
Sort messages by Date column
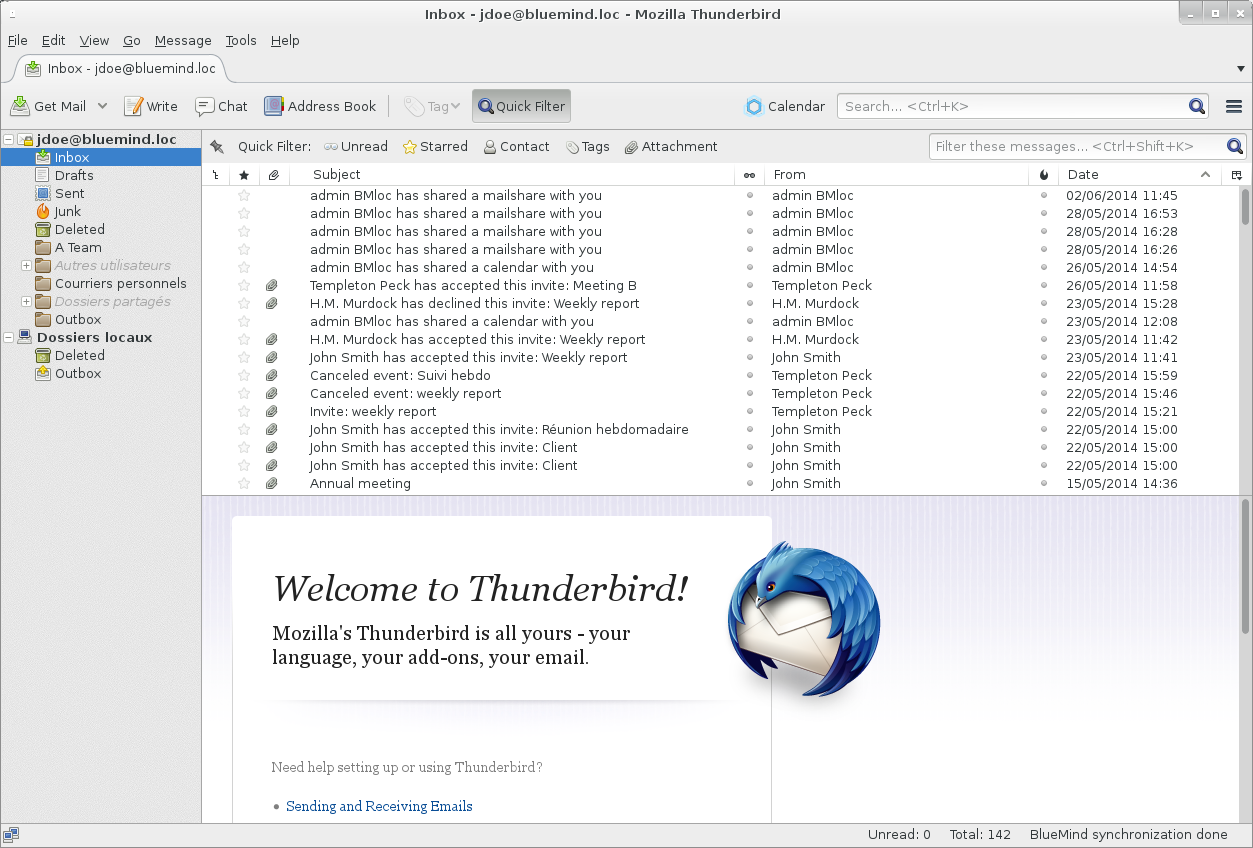pos(1140,175)
